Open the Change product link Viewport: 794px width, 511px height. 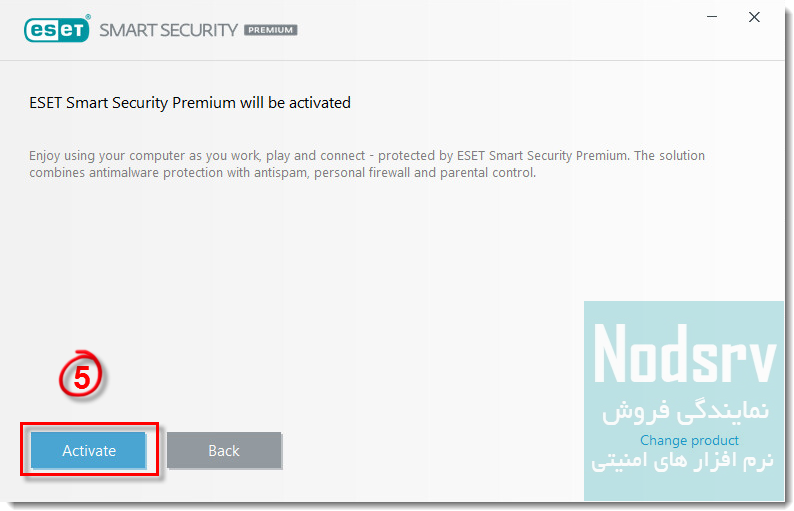[x=689, y=440]
